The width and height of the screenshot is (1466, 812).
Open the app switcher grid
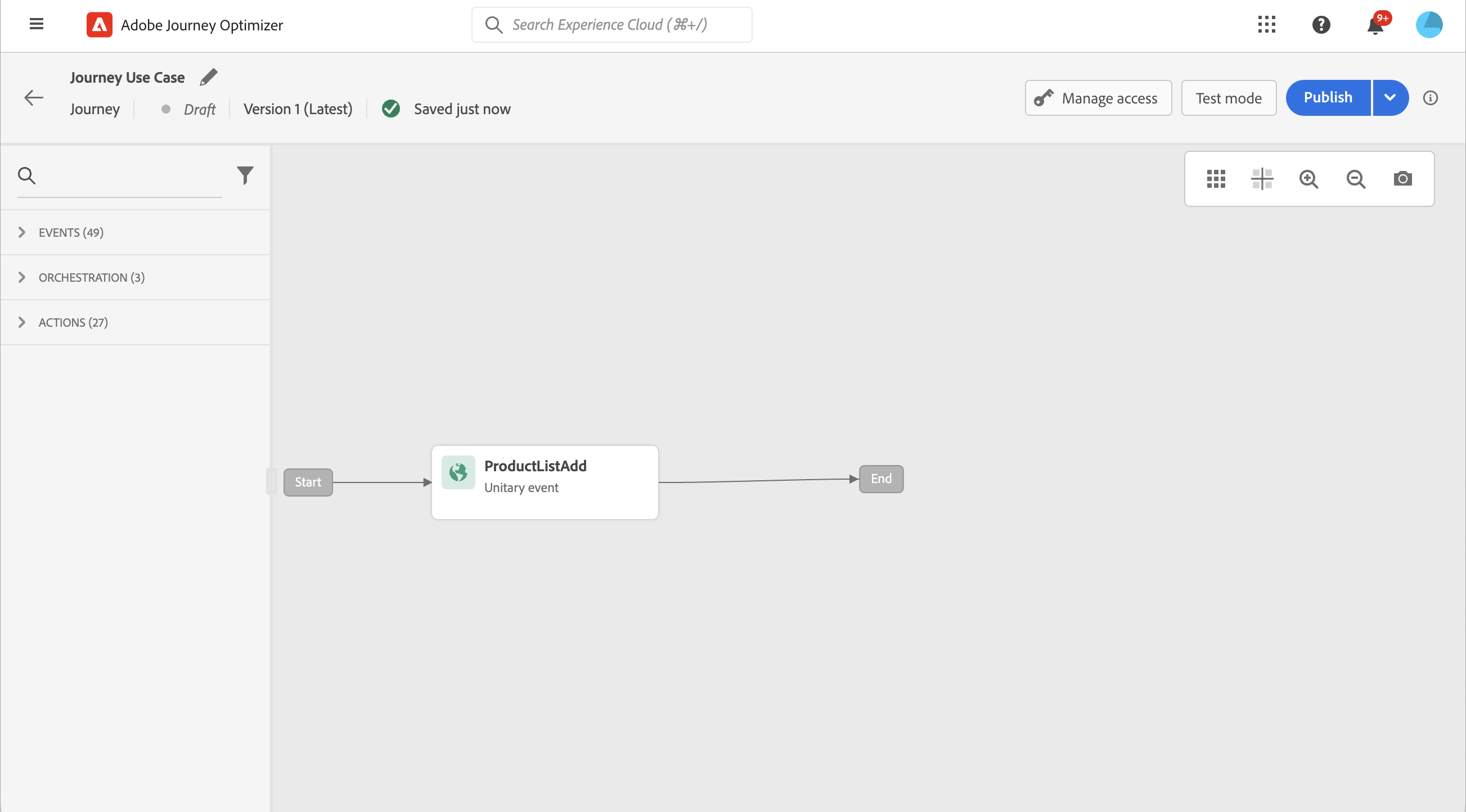click(1266, 25)
